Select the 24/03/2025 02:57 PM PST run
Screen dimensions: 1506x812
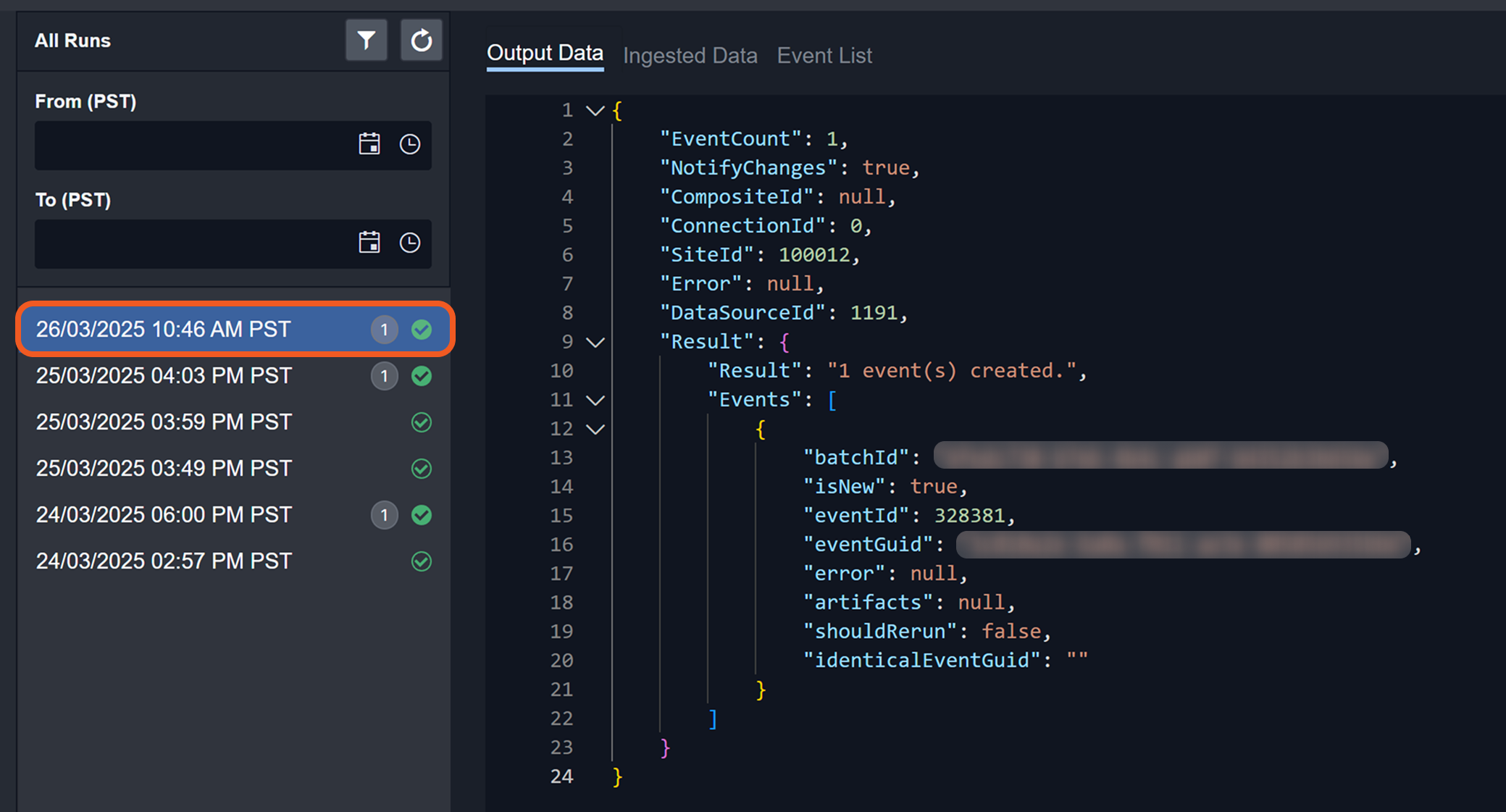click(164, 561)
